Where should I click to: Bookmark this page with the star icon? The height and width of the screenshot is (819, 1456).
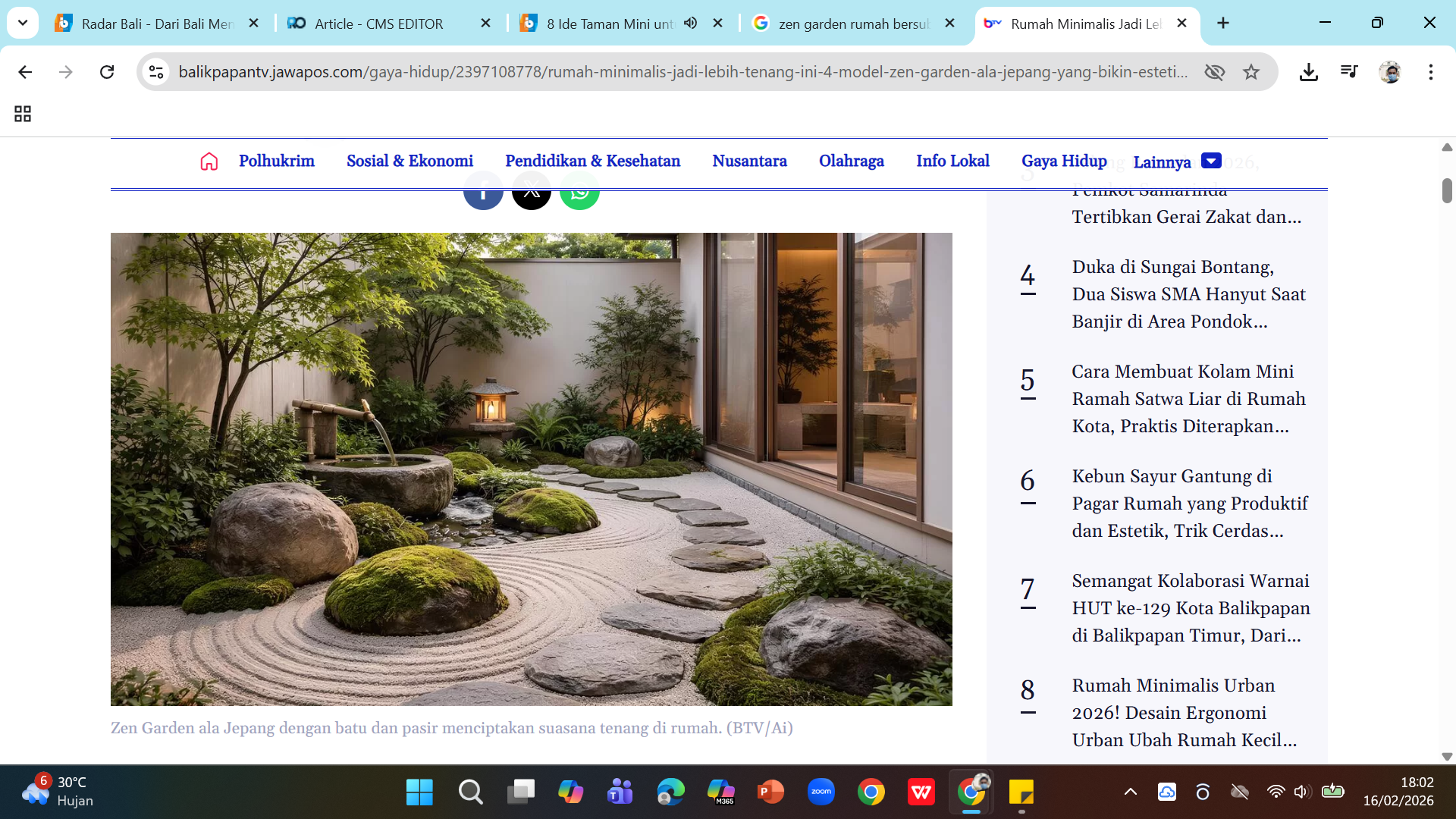1251,72
